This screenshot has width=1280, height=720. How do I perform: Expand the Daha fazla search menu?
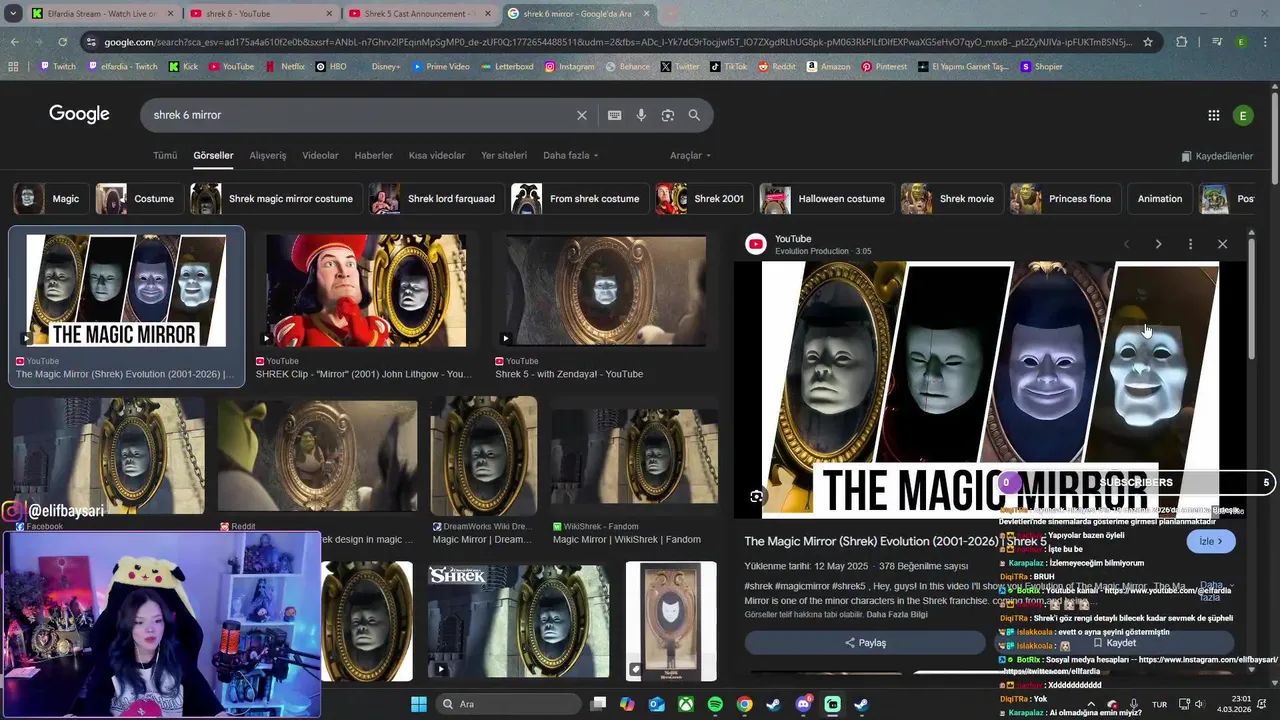coord(570,156)
